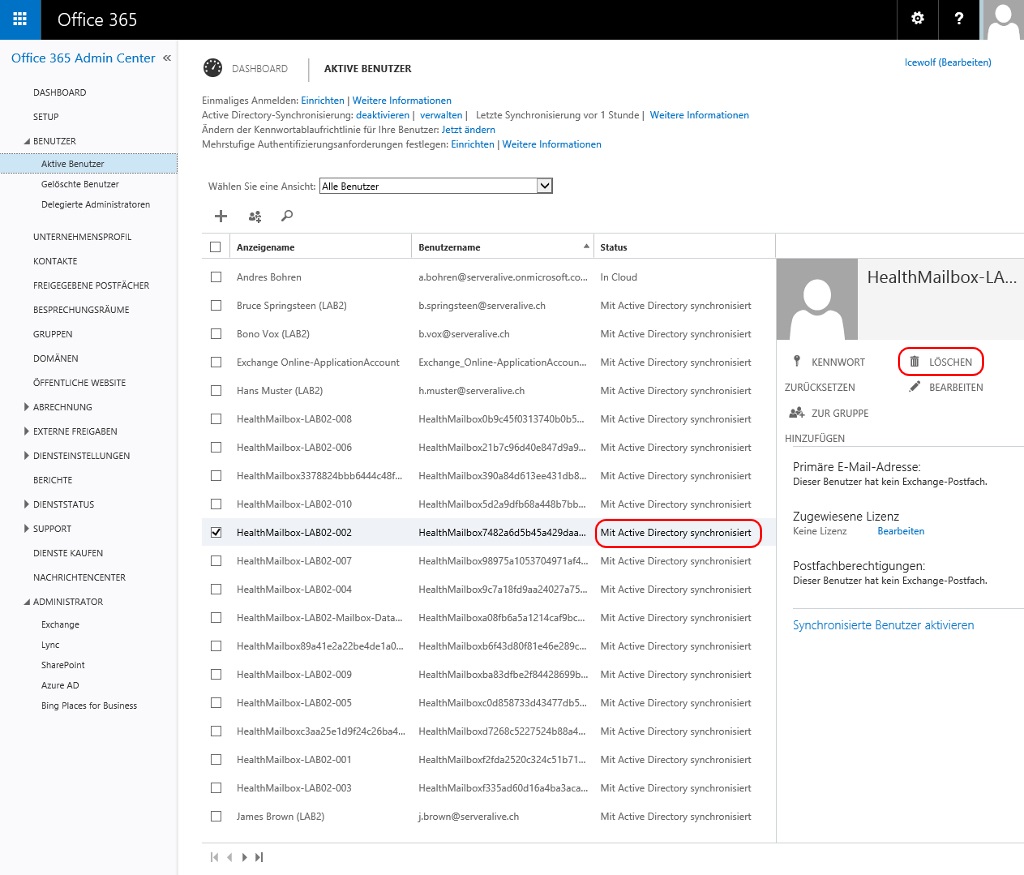Open SharePoint under Administrator

(63, 665)
